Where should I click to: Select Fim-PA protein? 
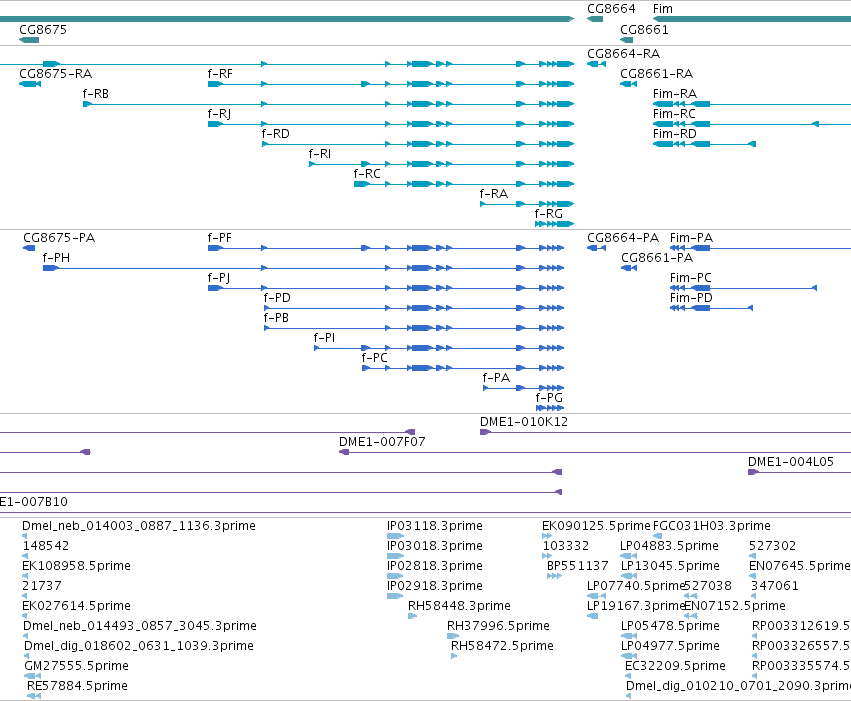691,238
